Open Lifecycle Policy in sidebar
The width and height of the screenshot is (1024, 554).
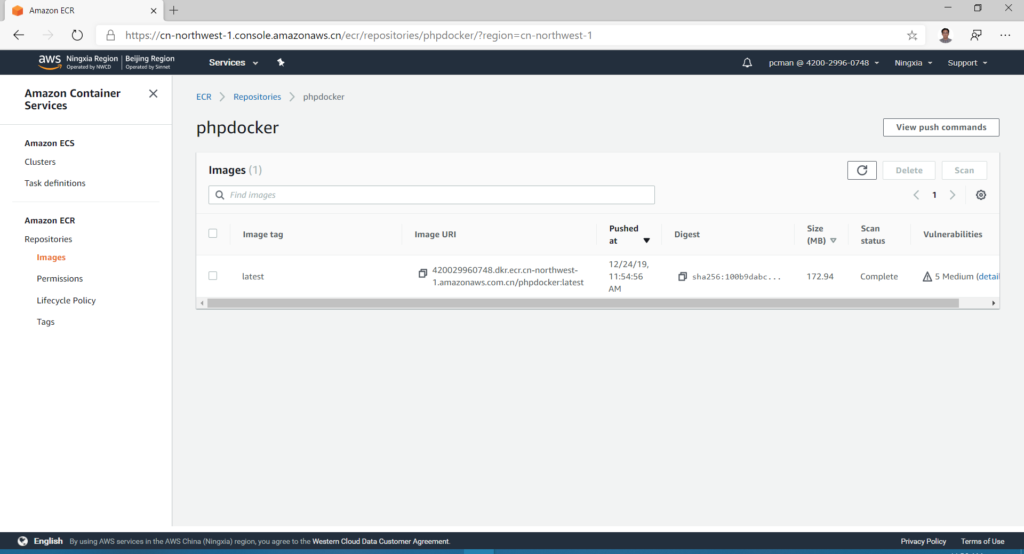point(66,300)
